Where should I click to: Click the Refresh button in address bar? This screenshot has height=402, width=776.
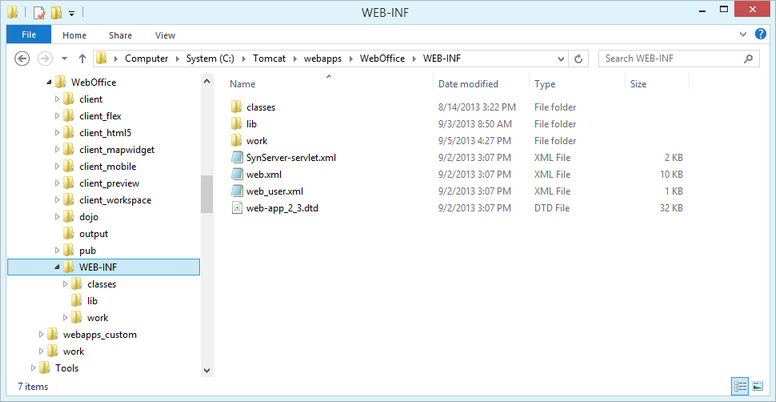578,58
